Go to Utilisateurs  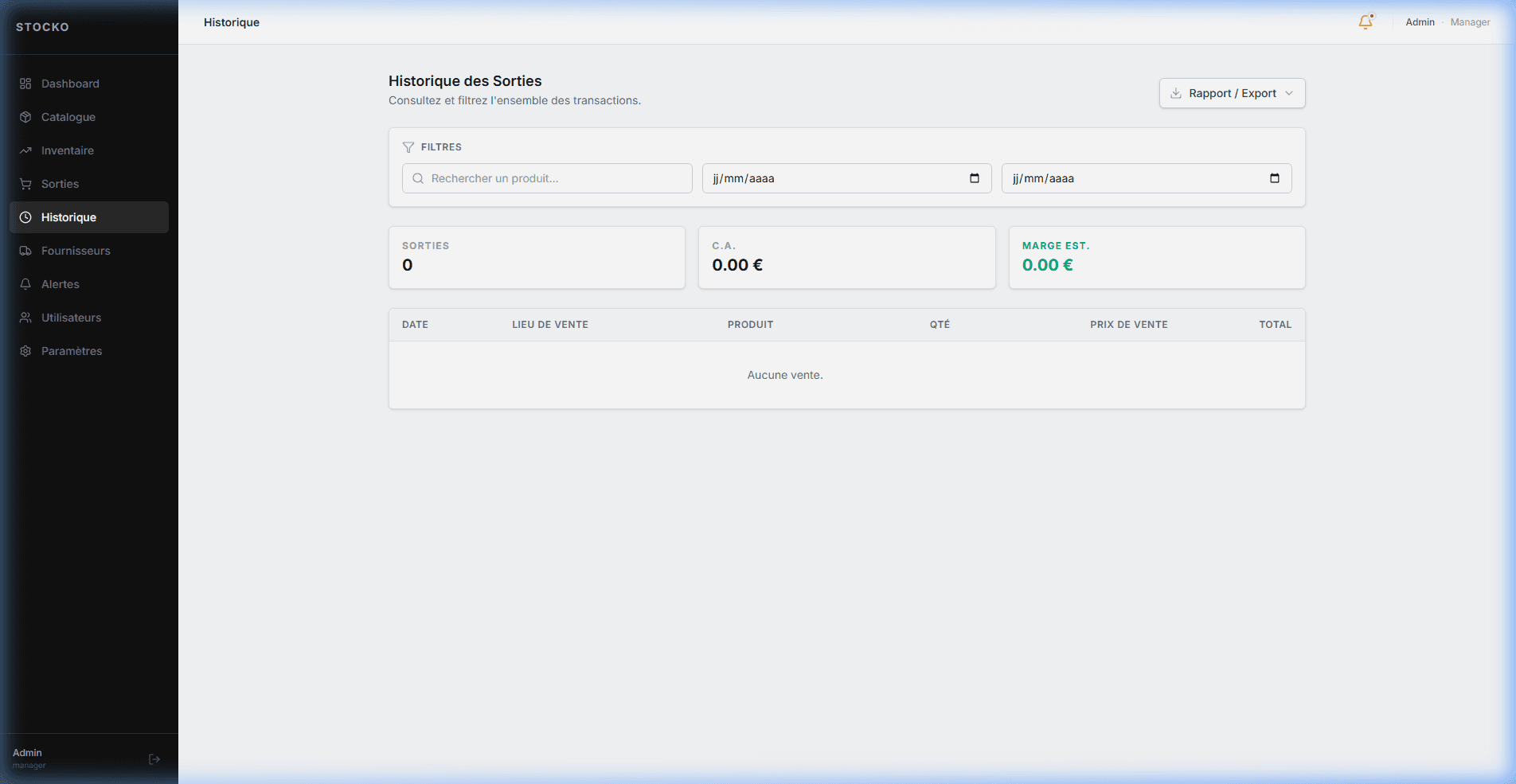(89, 318)
